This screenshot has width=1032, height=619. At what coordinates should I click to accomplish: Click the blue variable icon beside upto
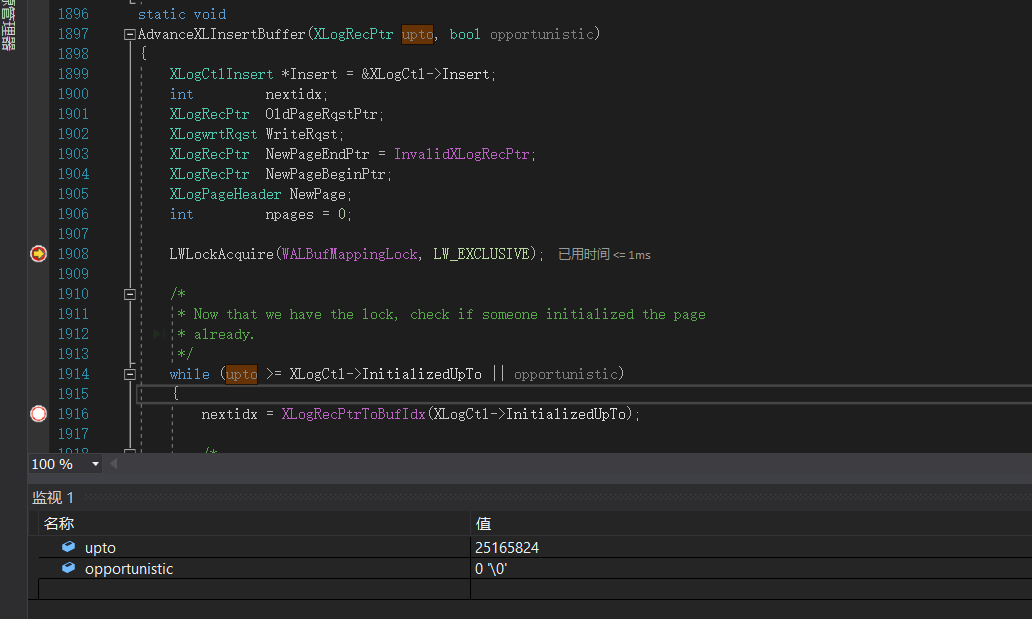pos(67,547)
